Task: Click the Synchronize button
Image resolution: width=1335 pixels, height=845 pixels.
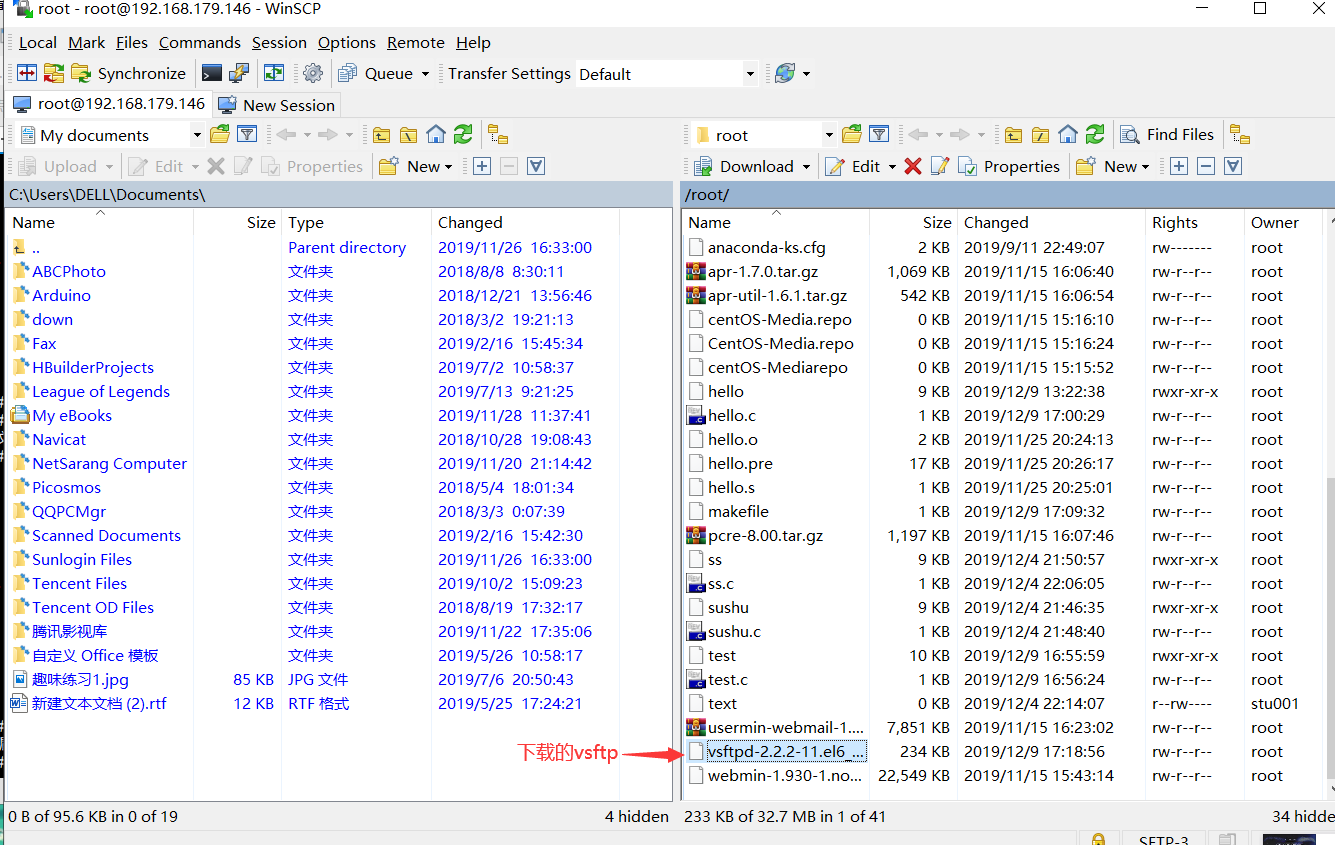Action: click(128, 73)
